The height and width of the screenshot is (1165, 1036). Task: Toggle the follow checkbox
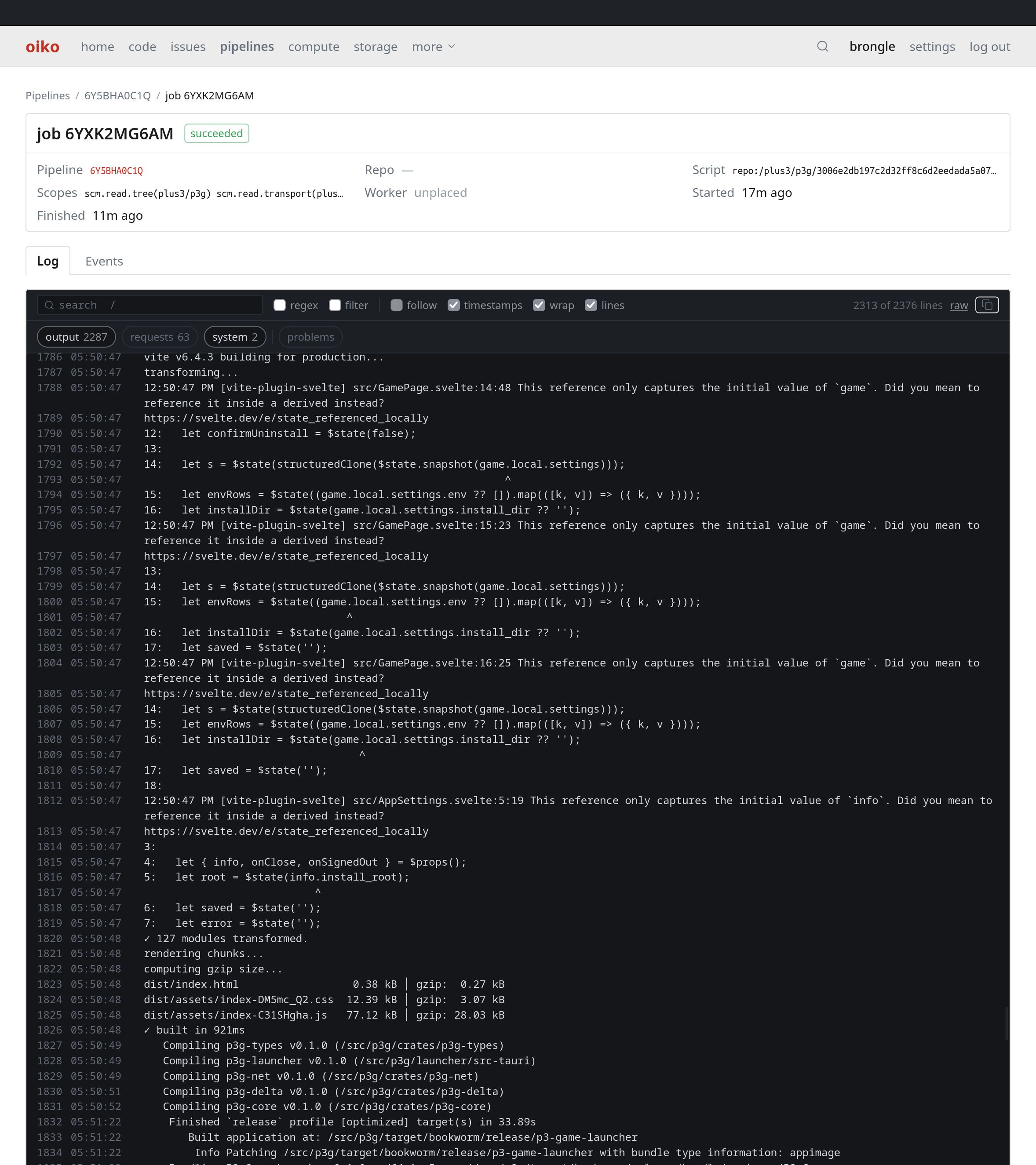click(396, 305)
